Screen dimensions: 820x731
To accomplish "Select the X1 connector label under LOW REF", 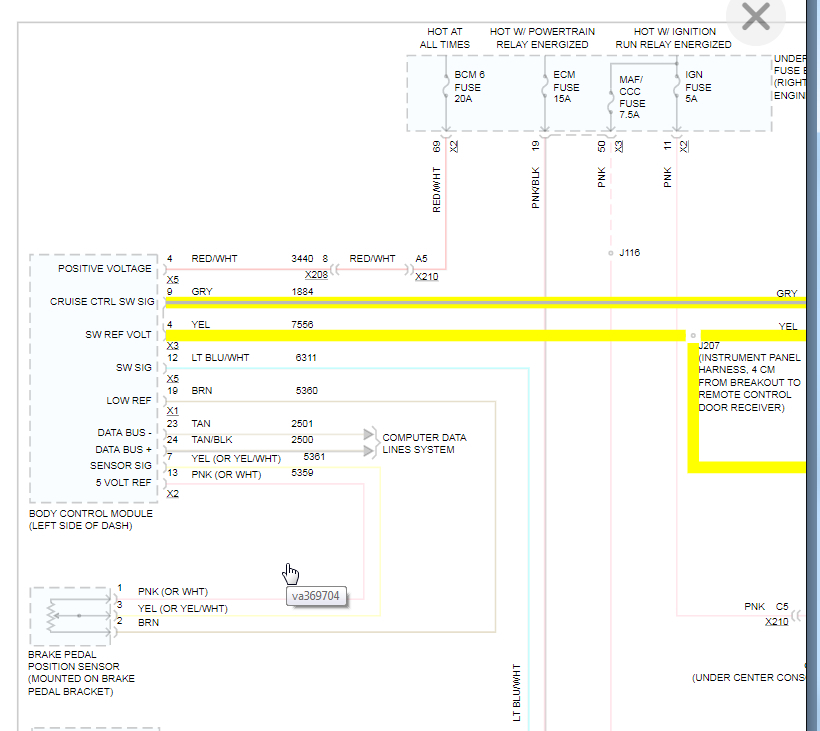I will [x=173, y=411].
